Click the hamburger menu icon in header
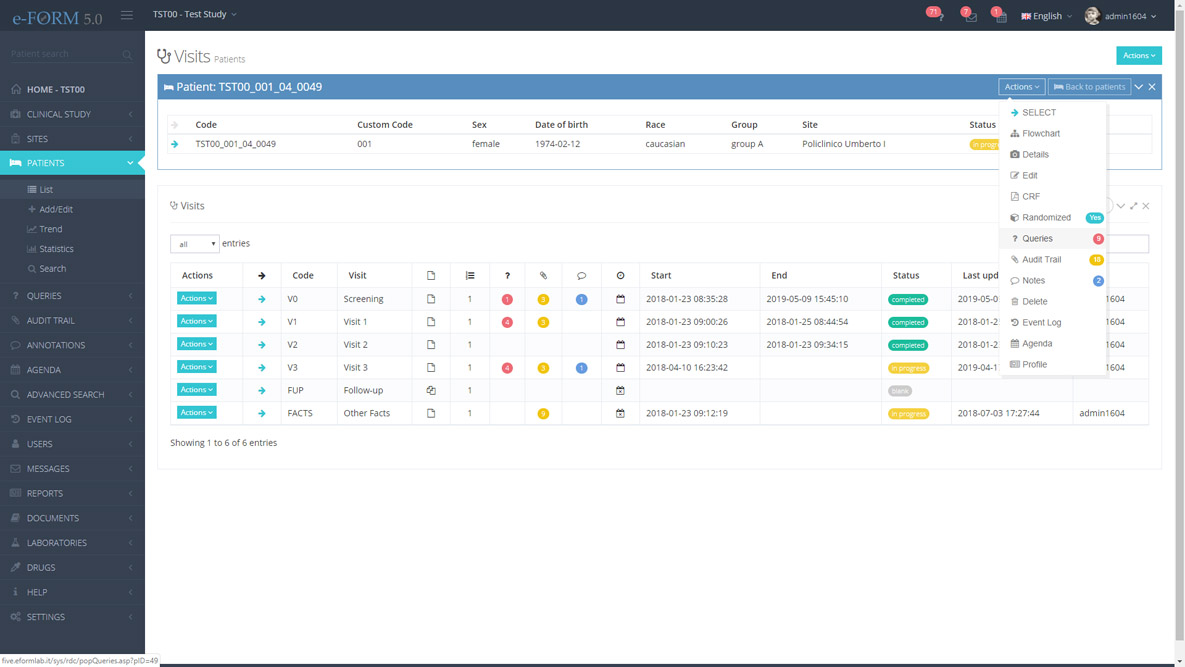Screen dimensions: 1185x667 point(127,15)
